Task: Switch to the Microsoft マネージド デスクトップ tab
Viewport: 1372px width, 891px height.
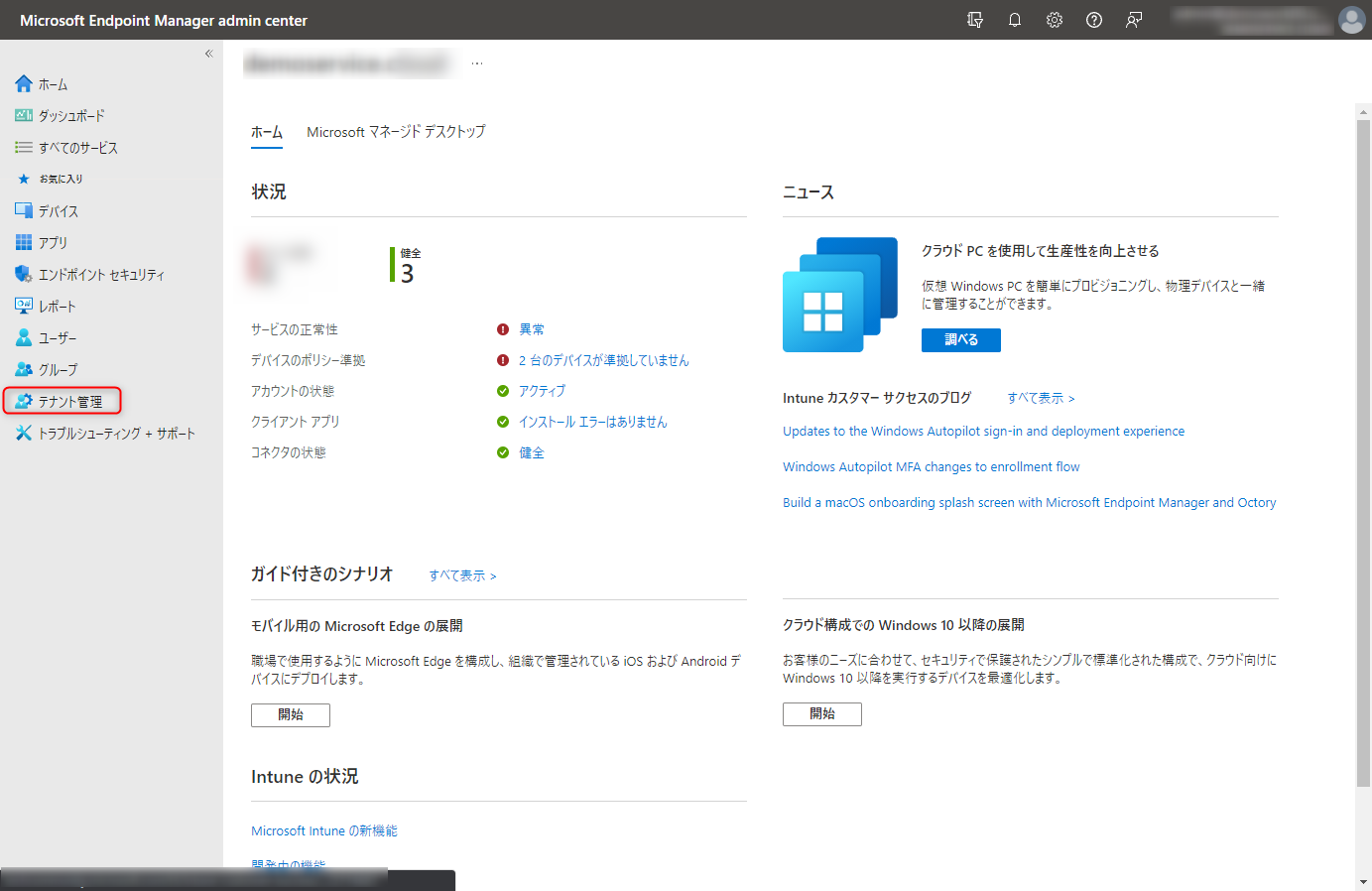Action: click(395, 131)
